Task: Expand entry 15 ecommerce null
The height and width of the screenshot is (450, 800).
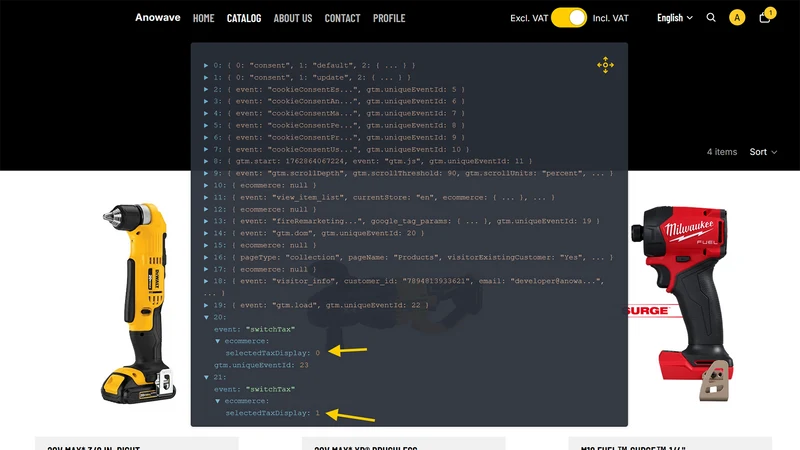Action: coord(206,245)
